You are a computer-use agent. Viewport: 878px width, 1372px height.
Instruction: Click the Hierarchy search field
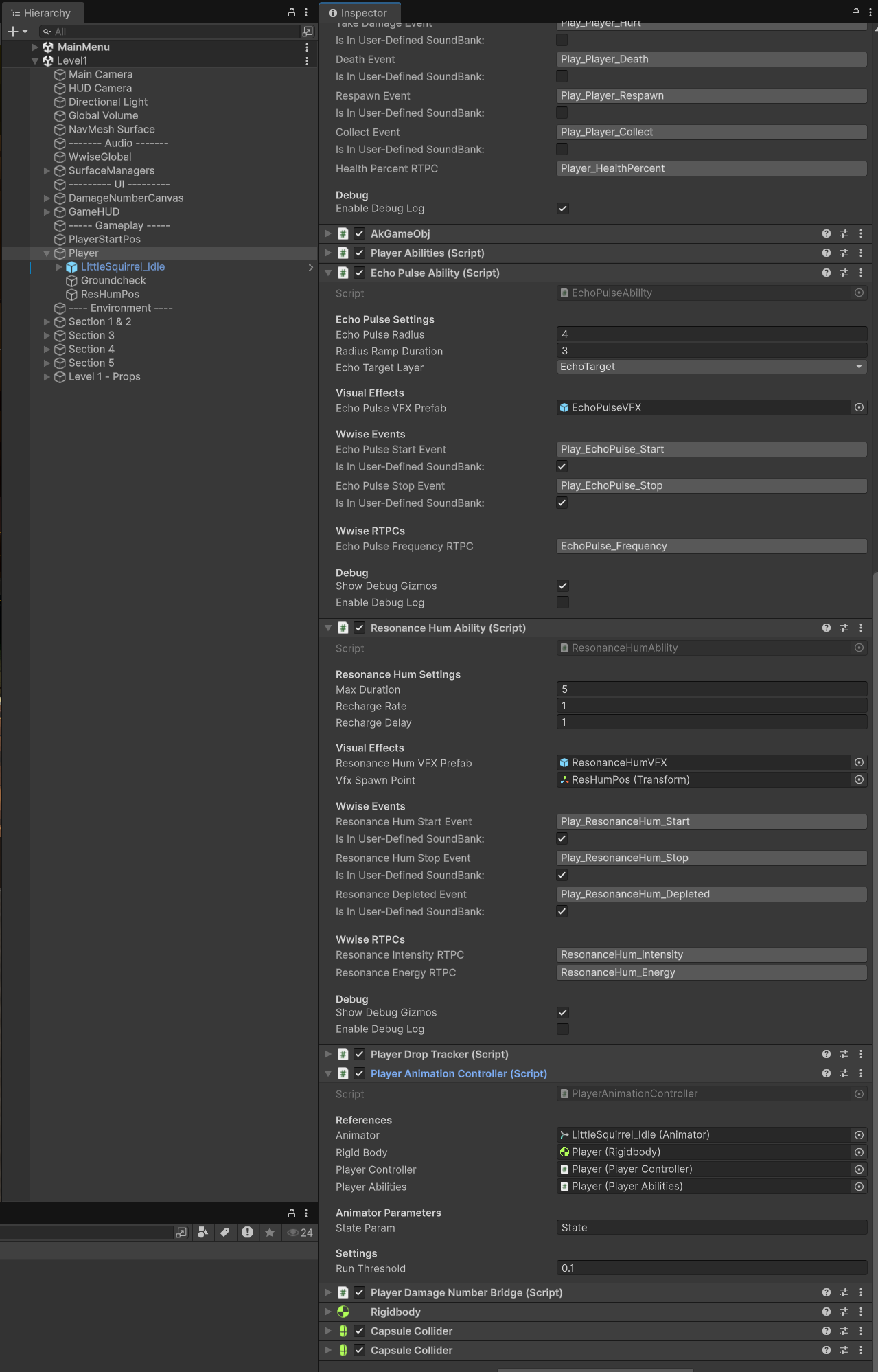[170, 32]
